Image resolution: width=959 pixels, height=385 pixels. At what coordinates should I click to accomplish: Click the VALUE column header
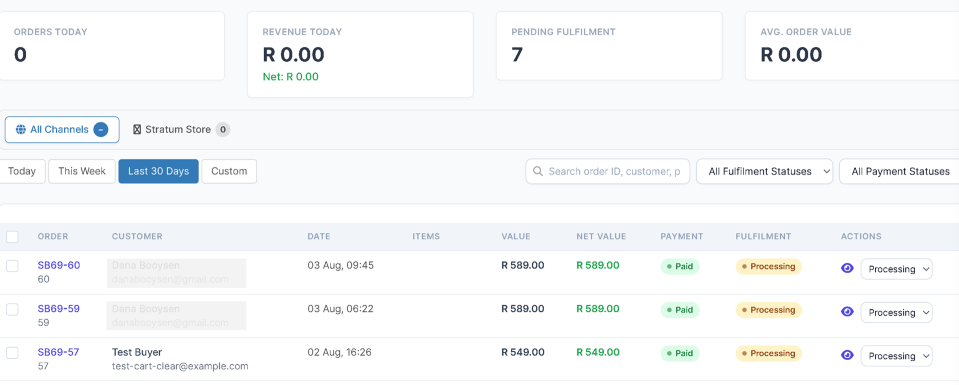click(x=516, y=236)
